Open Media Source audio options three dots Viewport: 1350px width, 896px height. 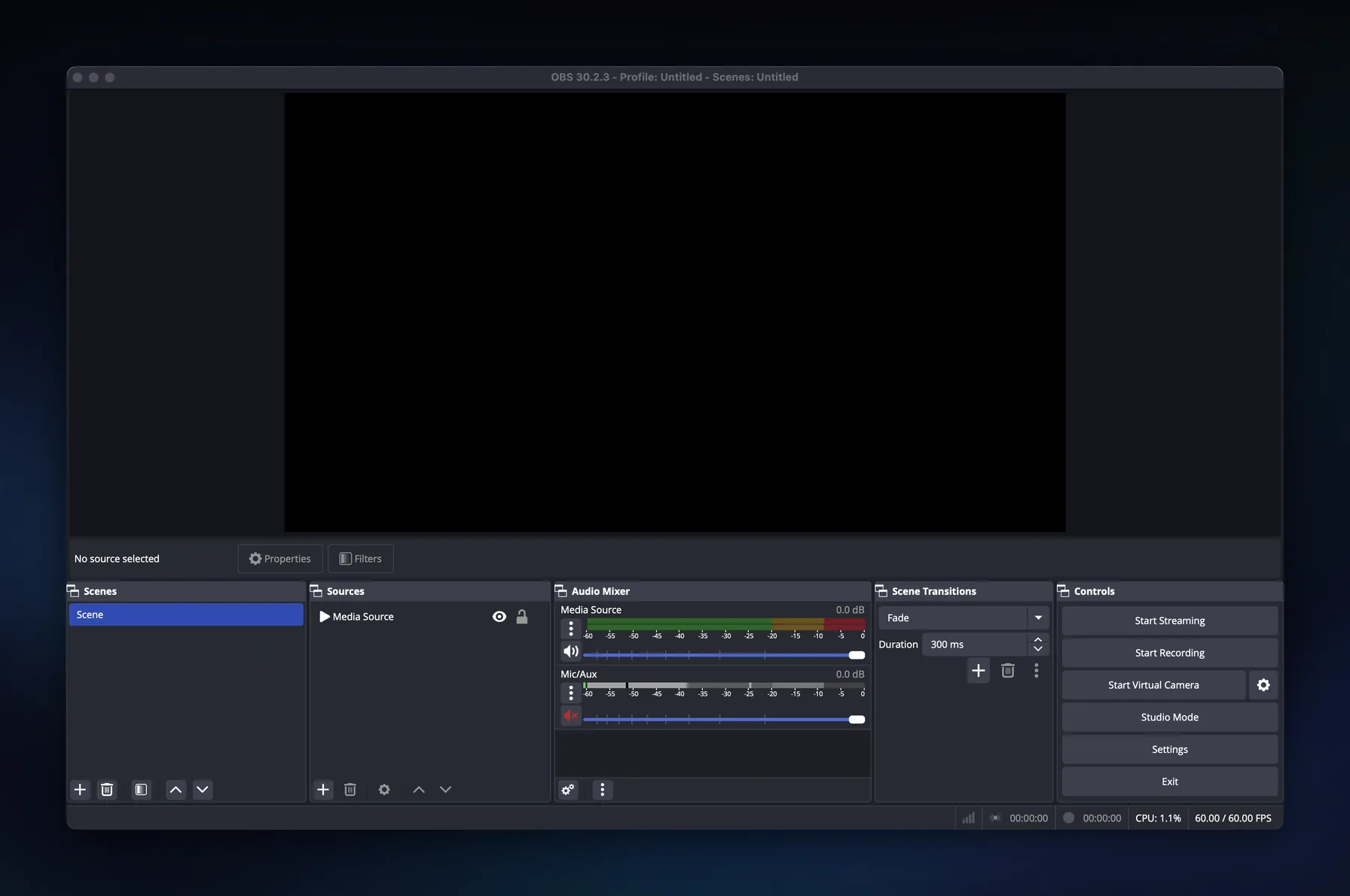coord(571,628)
